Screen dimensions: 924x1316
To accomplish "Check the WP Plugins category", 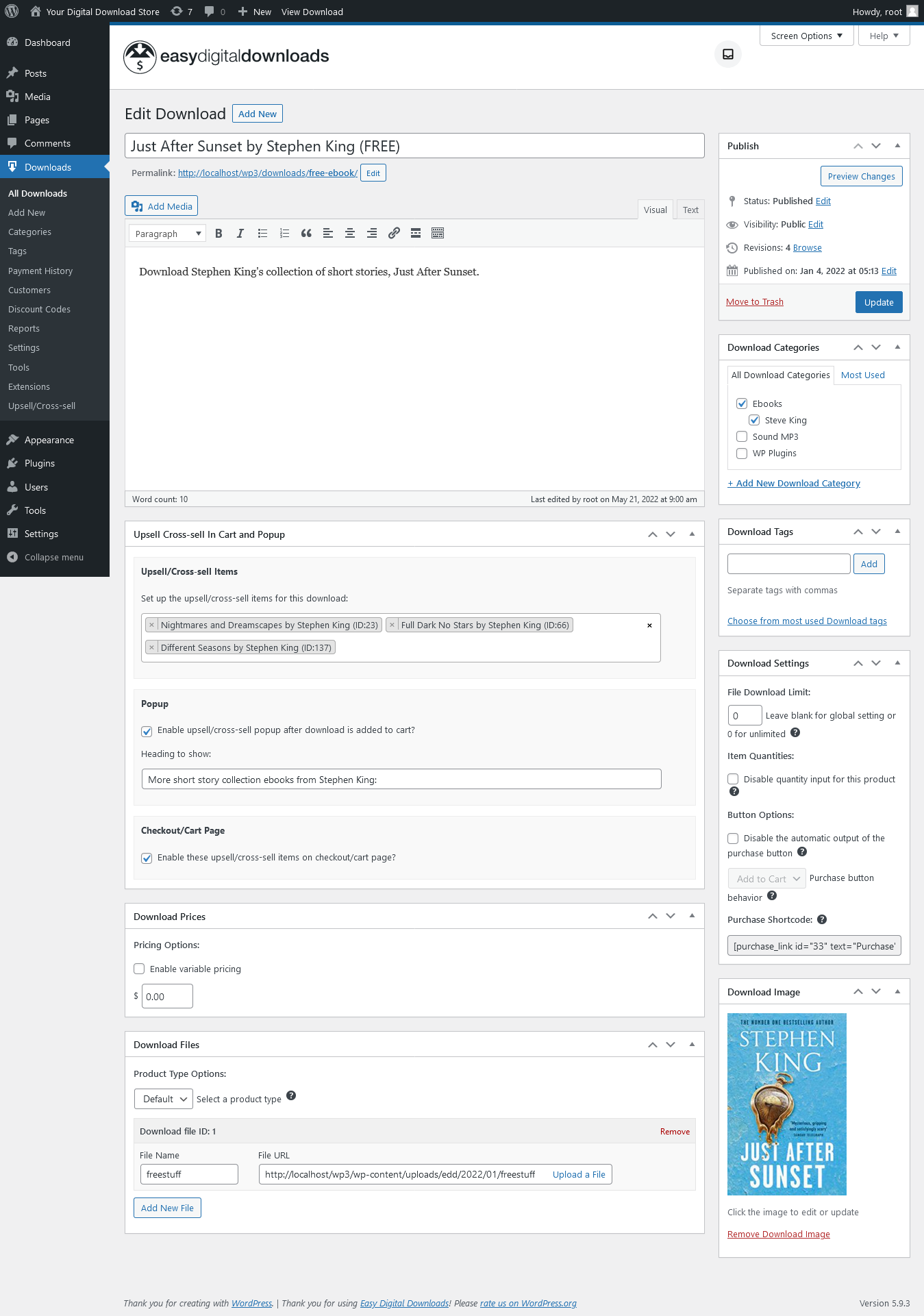I will [x=742, y=454].
